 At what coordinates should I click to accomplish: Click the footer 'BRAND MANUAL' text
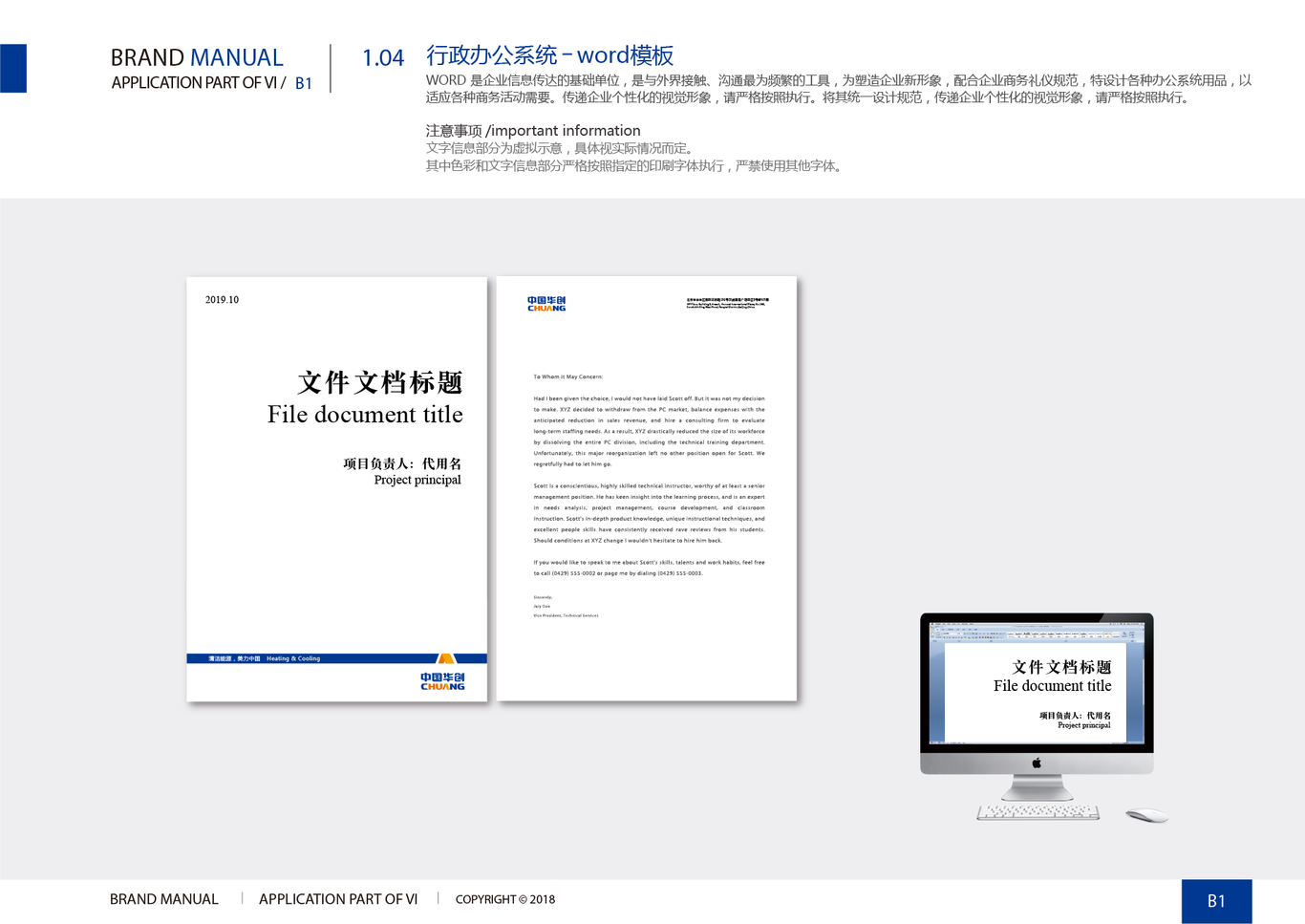coord(164,899)
